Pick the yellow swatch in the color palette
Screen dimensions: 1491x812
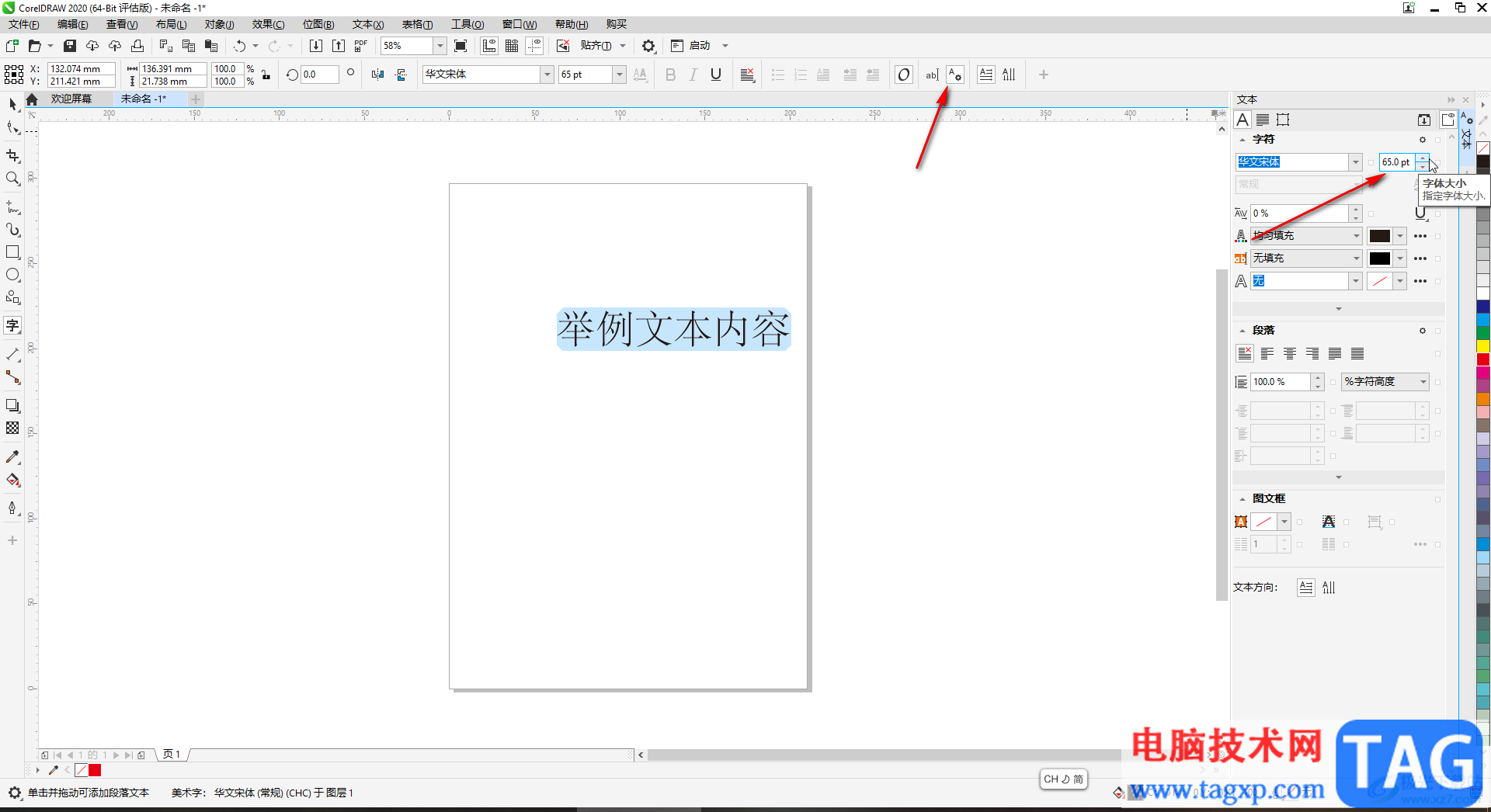pos(1482,346)
